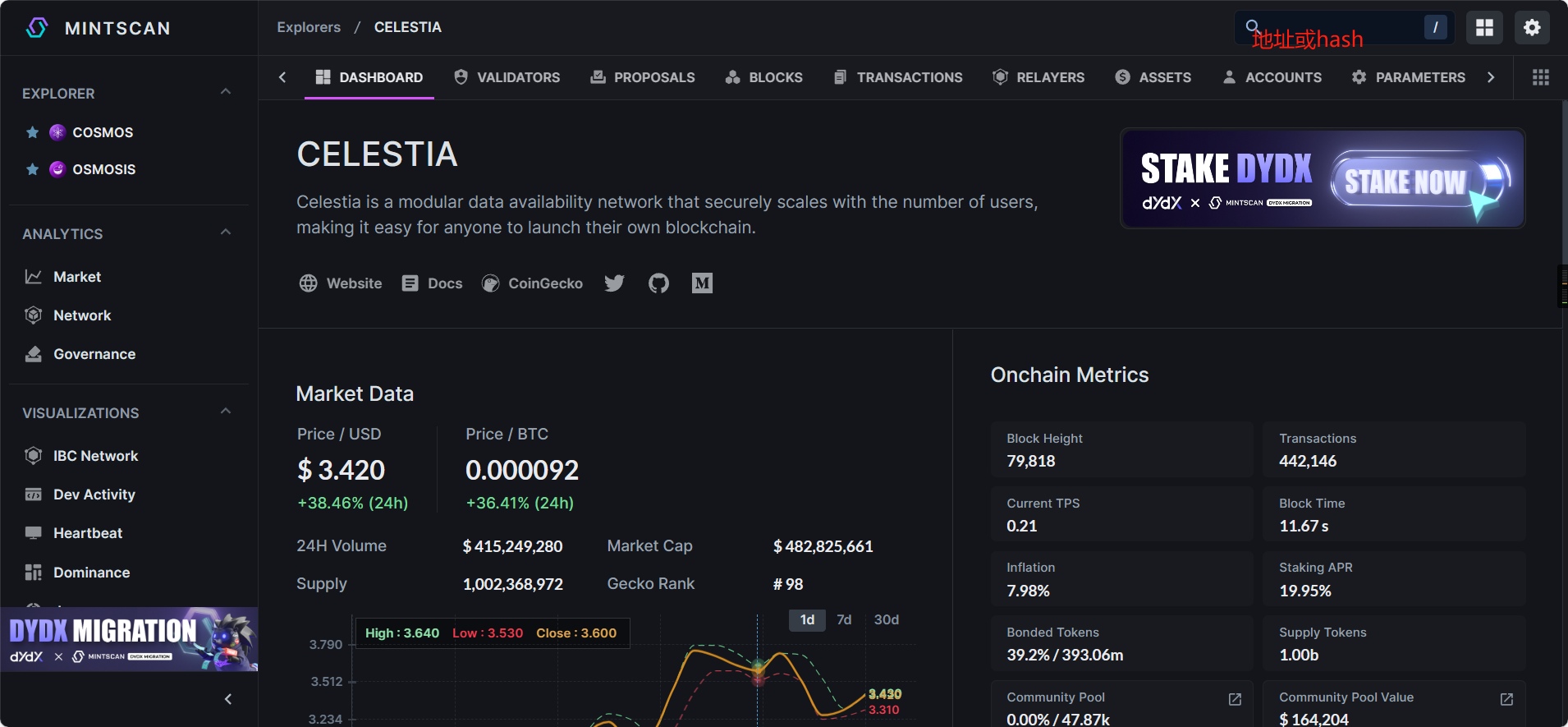Click the grid dashboard icon in header
1568x727 pixels.
(x=1484, y=28)
